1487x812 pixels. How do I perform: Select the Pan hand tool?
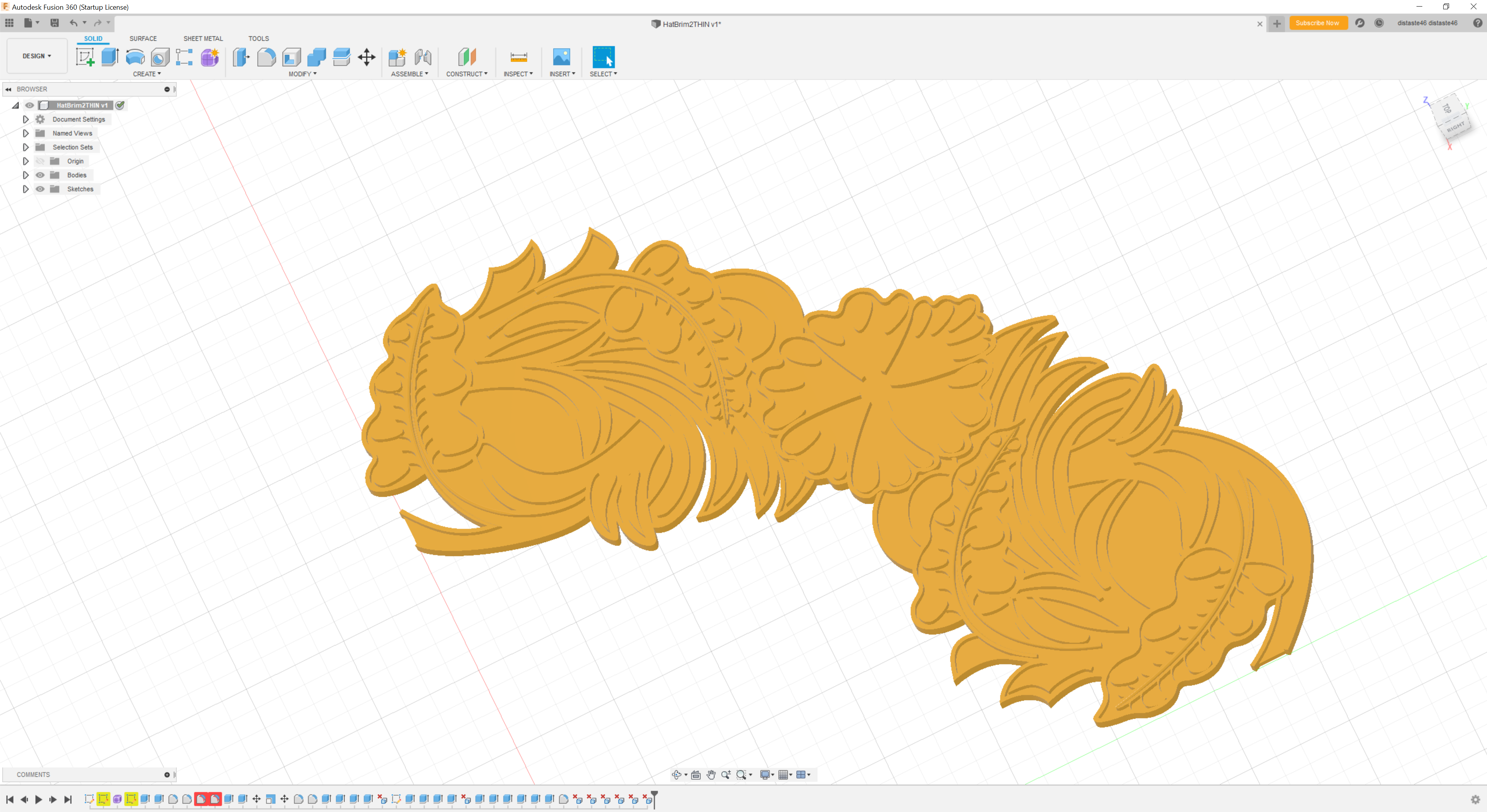pyautogui.click(x=711, y=774)
